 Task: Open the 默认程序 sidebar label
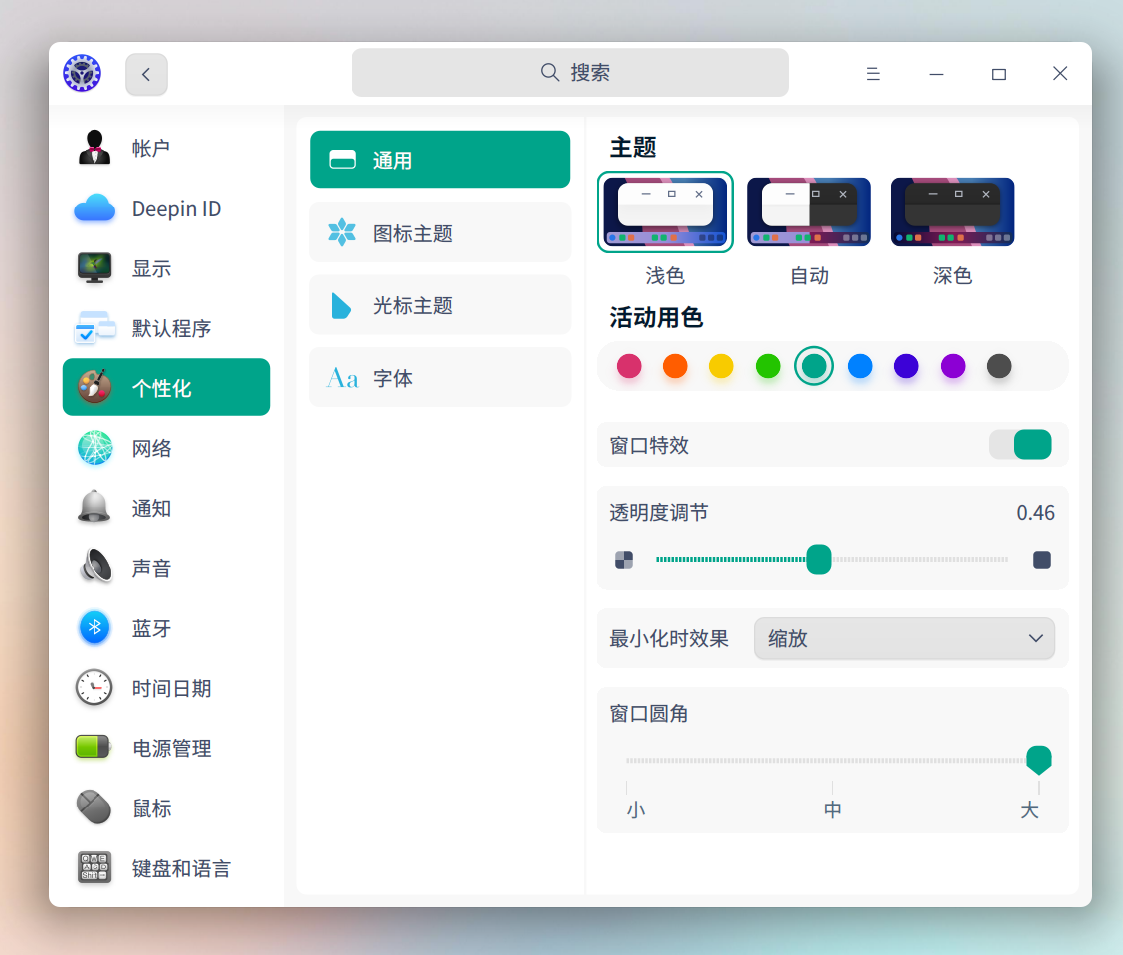click(x=172, y=328)
